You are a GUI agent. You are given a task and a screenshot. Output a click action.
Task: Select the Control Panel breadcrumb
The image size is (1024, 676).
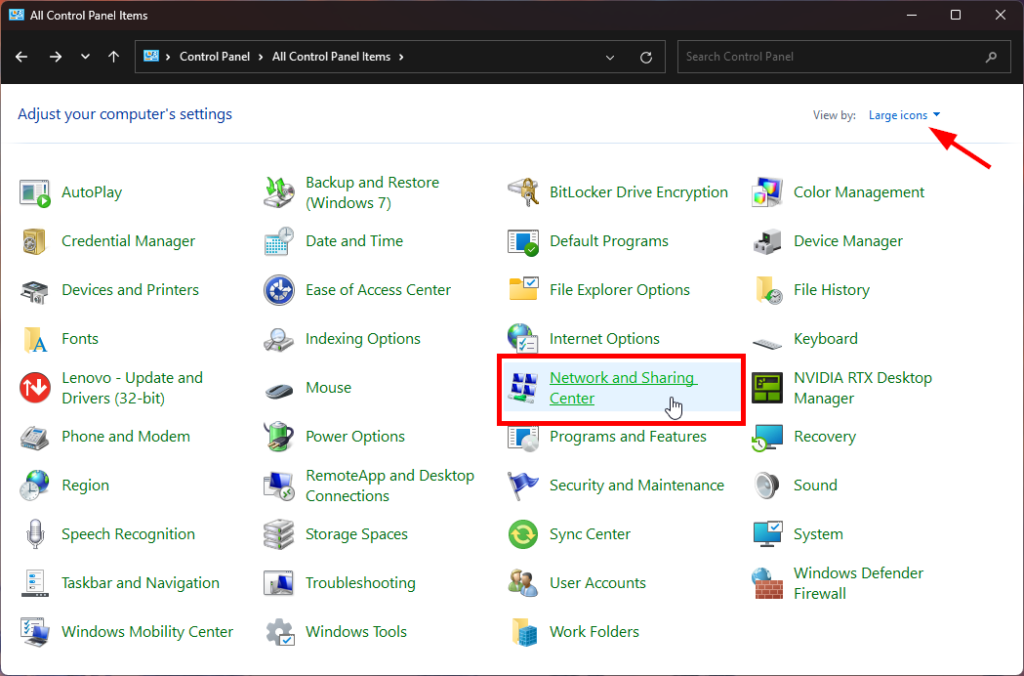(215, 57)
